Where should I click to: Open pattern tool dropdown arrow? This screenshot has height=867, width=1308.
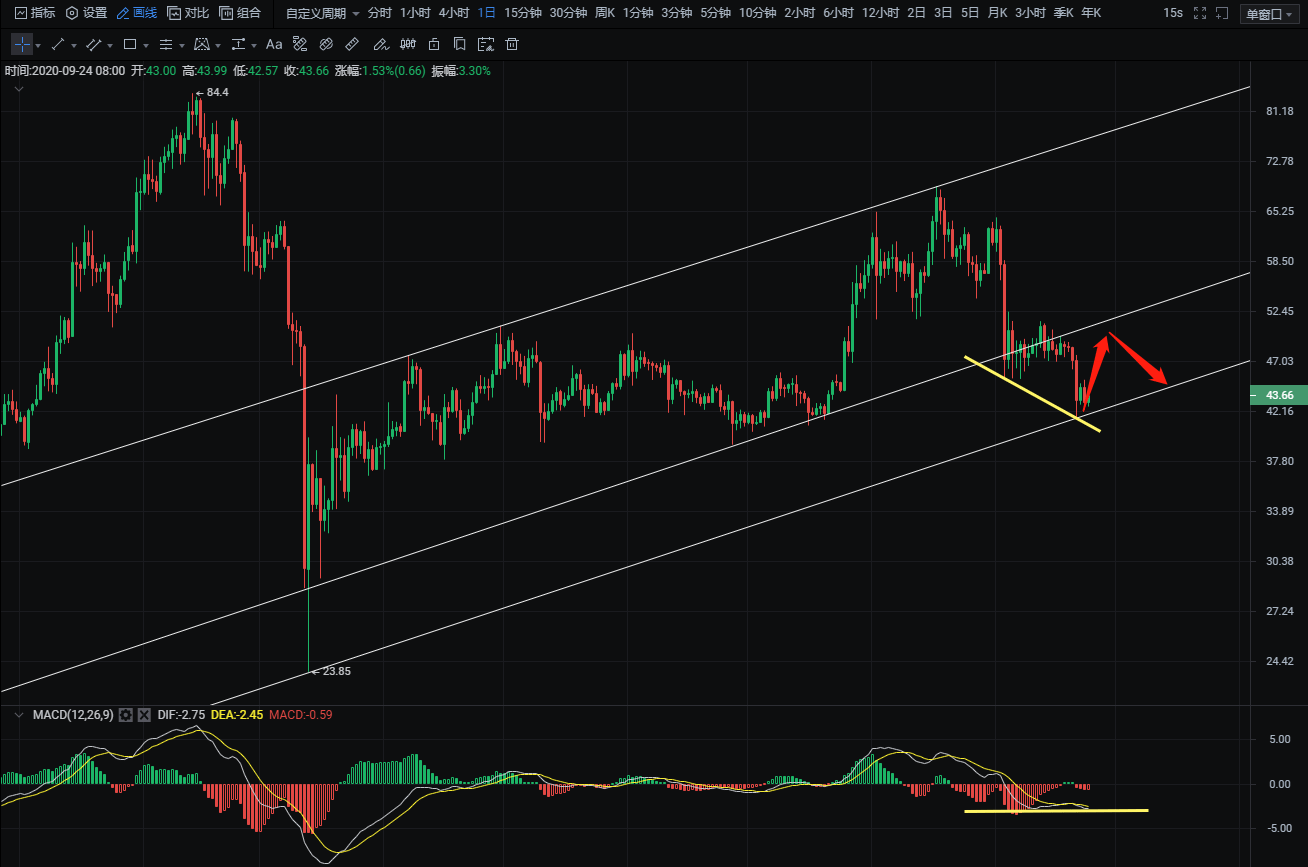click(x=218, y=46)
